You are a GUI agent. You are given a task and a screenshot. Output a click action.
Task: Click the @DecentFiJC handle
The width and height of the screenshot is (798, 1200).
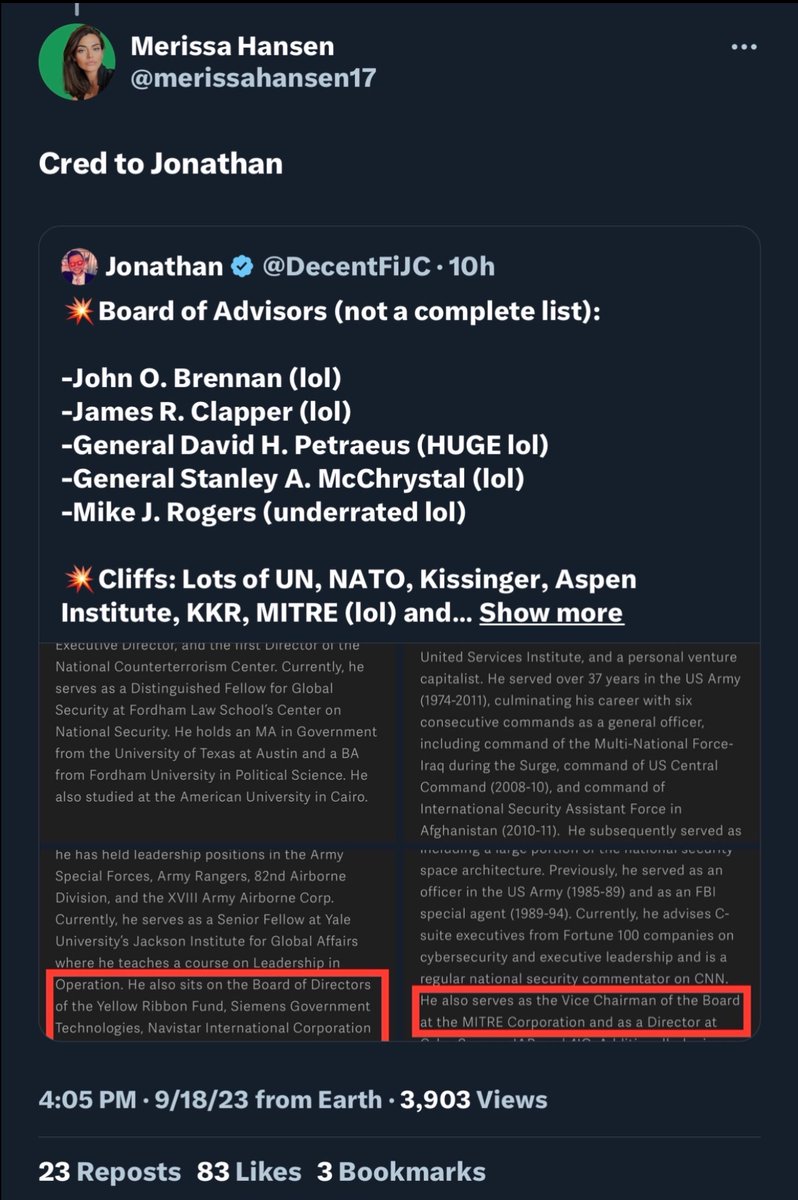(345, 267)
